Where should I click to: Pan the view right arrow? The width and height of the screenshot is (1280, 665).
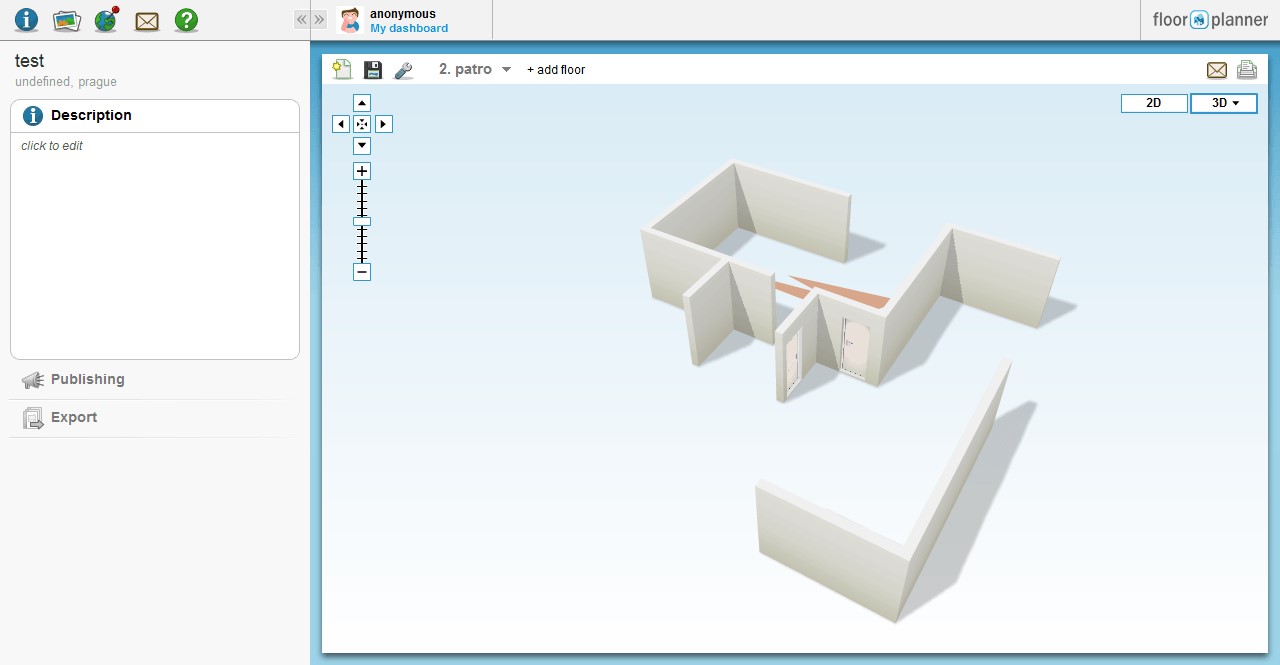click(x=384, y=124)
